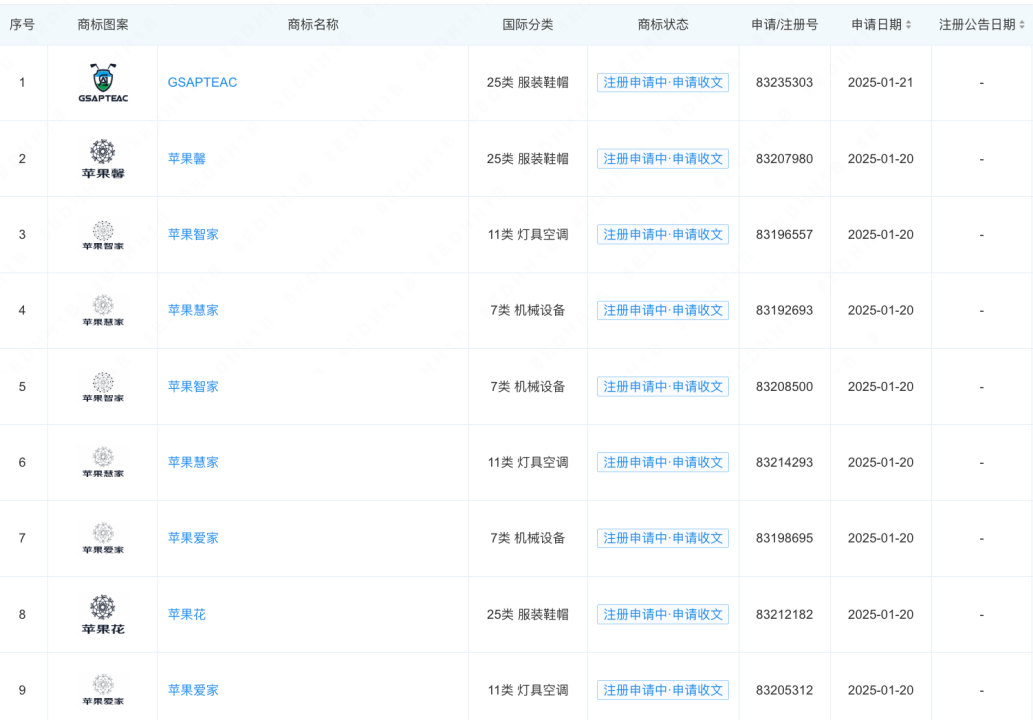Open the 苹果花 trademark name link
The image size is (1033, 720).
pyautogui.click(x=186, y=615)
